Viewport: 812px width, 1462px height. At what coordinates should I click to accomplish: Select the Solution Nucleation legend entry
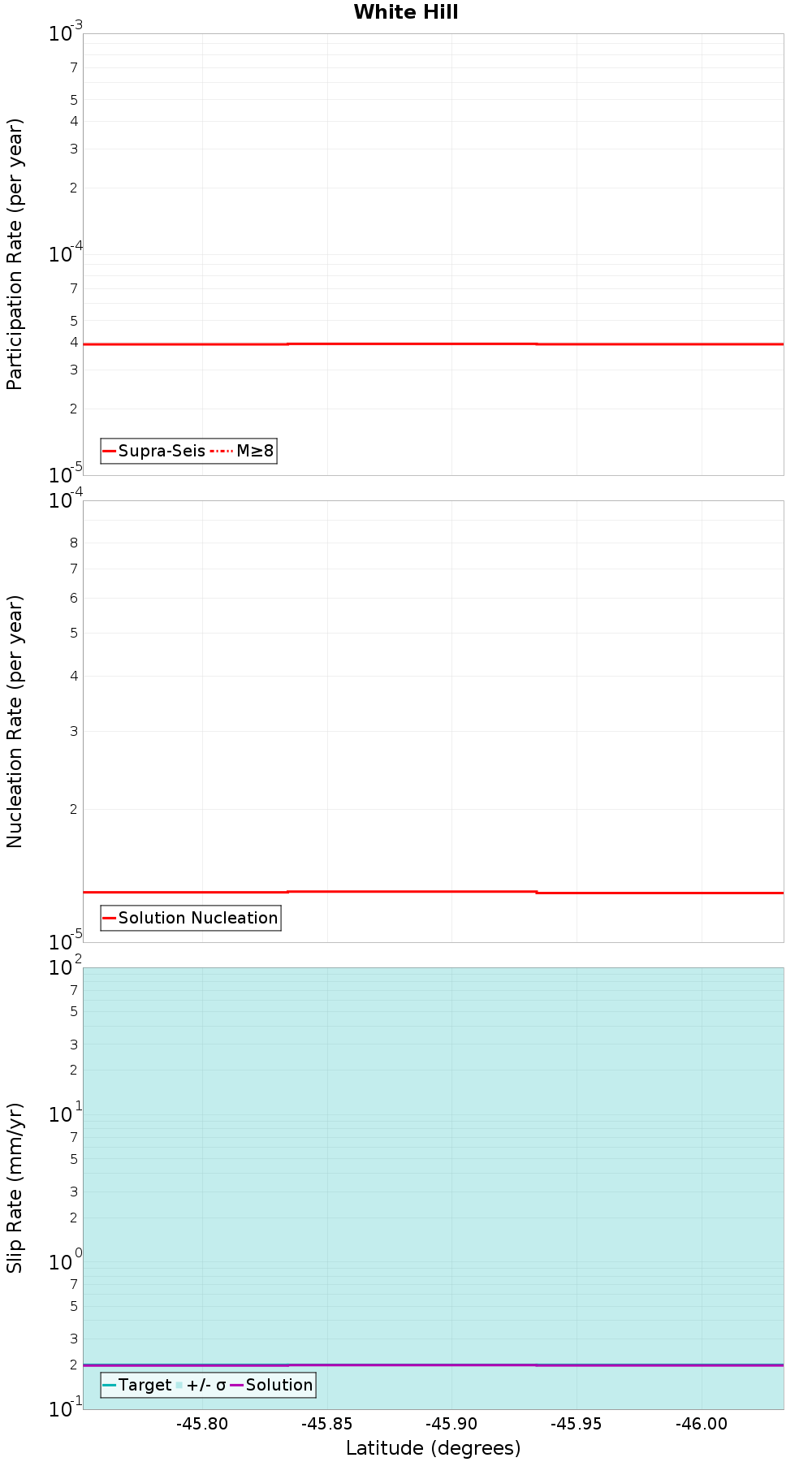pos(191,918)
